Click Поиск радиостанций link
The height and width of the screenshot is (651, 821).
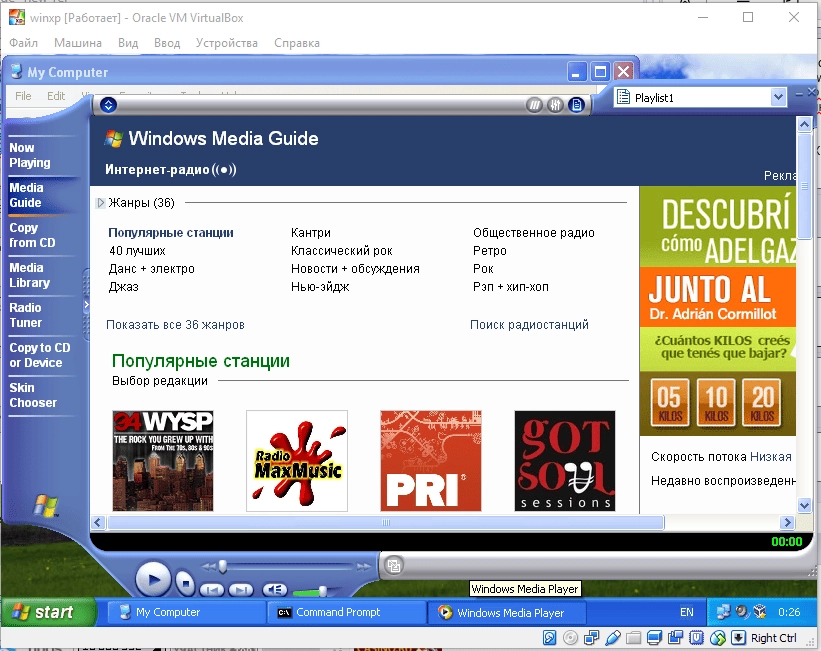tap(529, 325)
